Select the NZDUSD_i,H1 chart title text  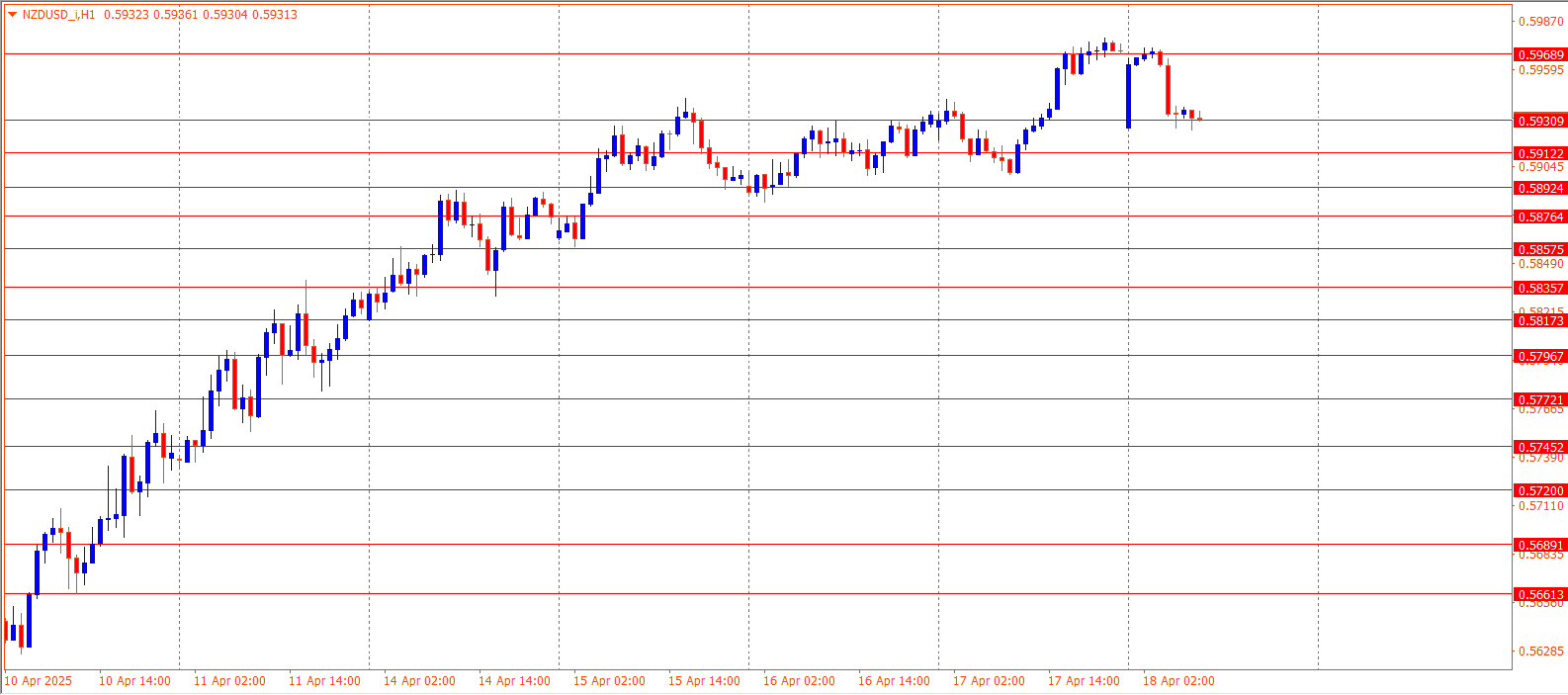pyautogui.click(x=58, y=15)
